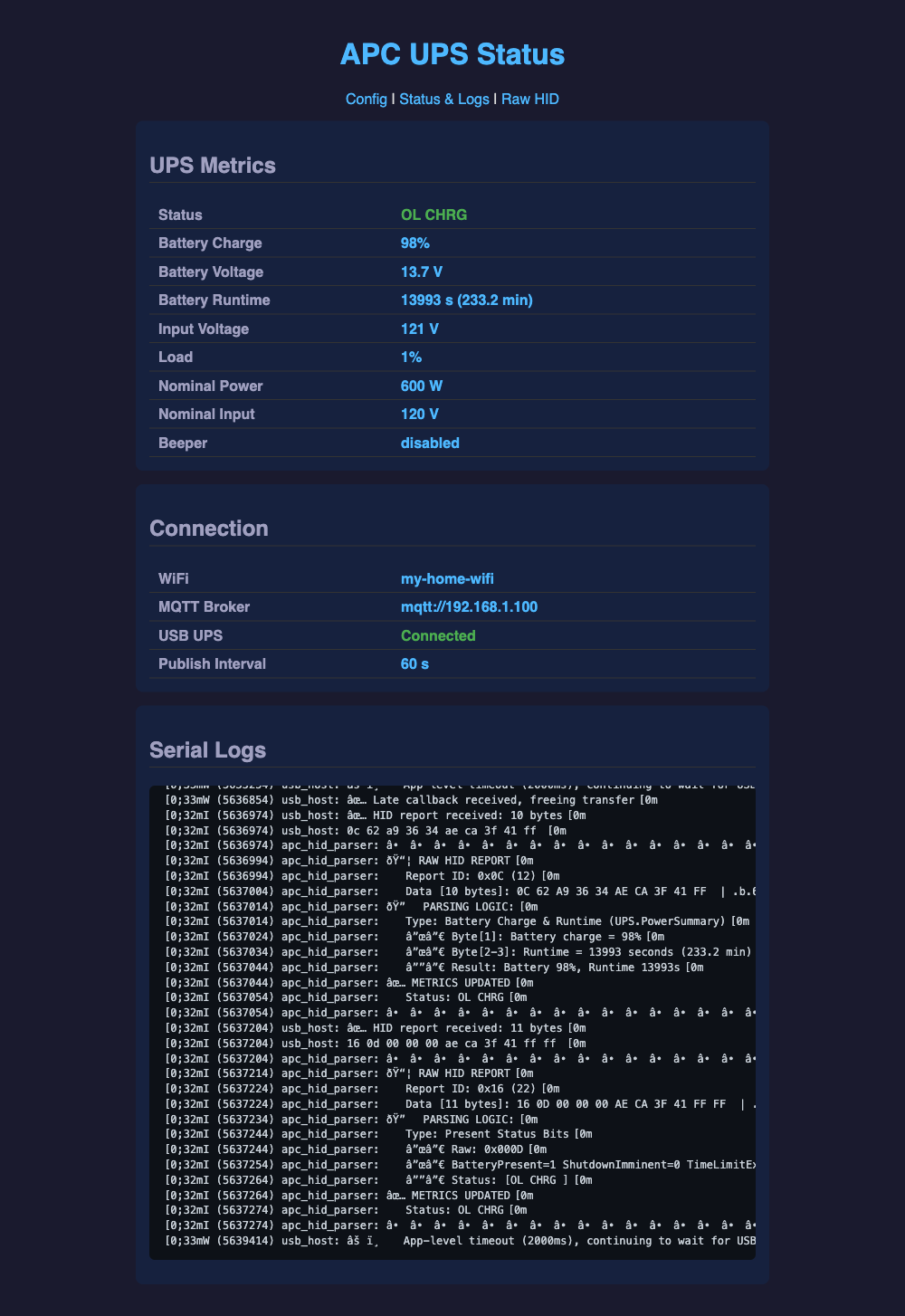
Task: Click log line 'Late callback received, freeing transfer'
Action: 411,800
